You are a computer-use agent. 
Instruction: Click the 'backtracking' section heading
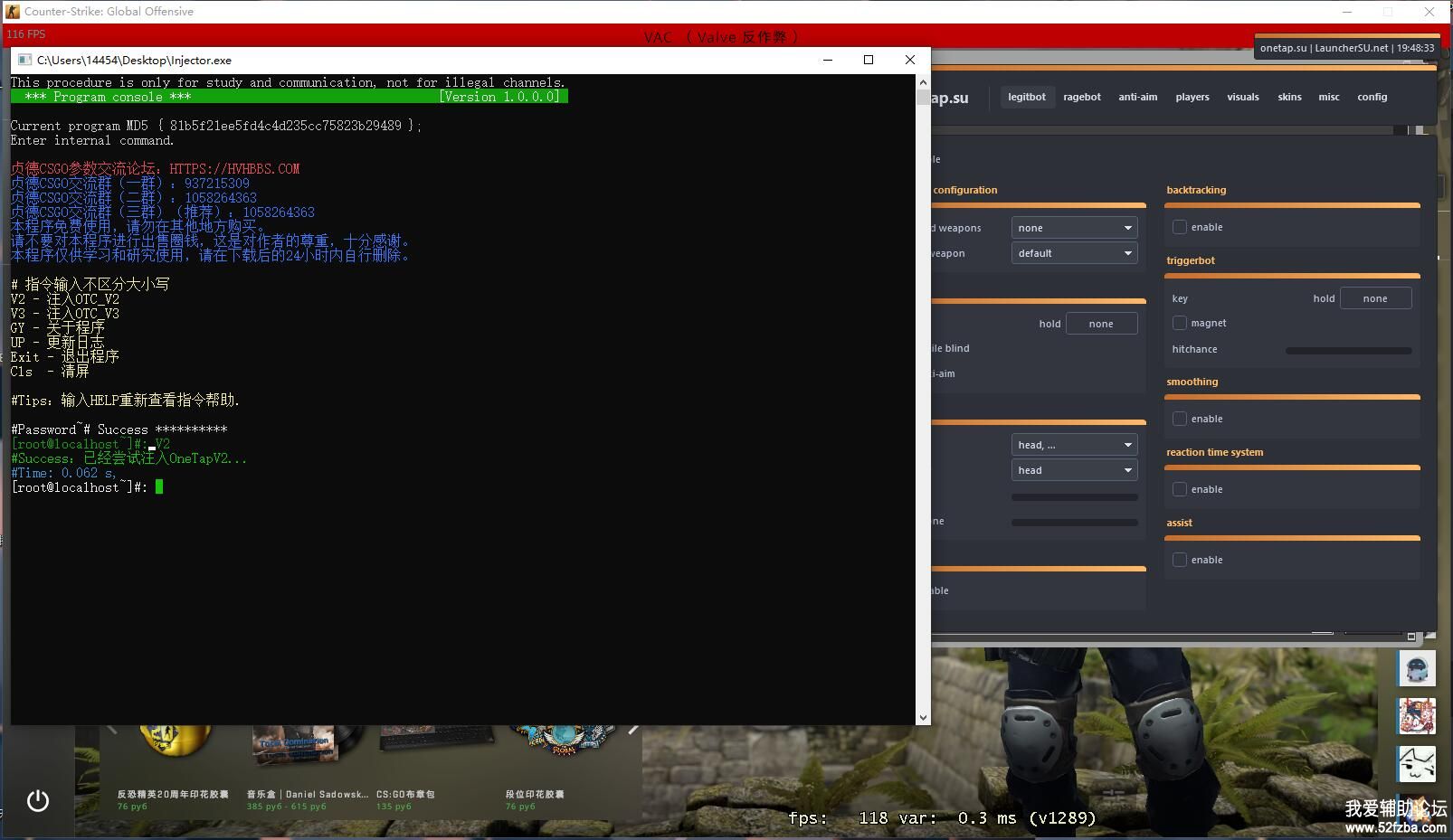pos(1196,190)
